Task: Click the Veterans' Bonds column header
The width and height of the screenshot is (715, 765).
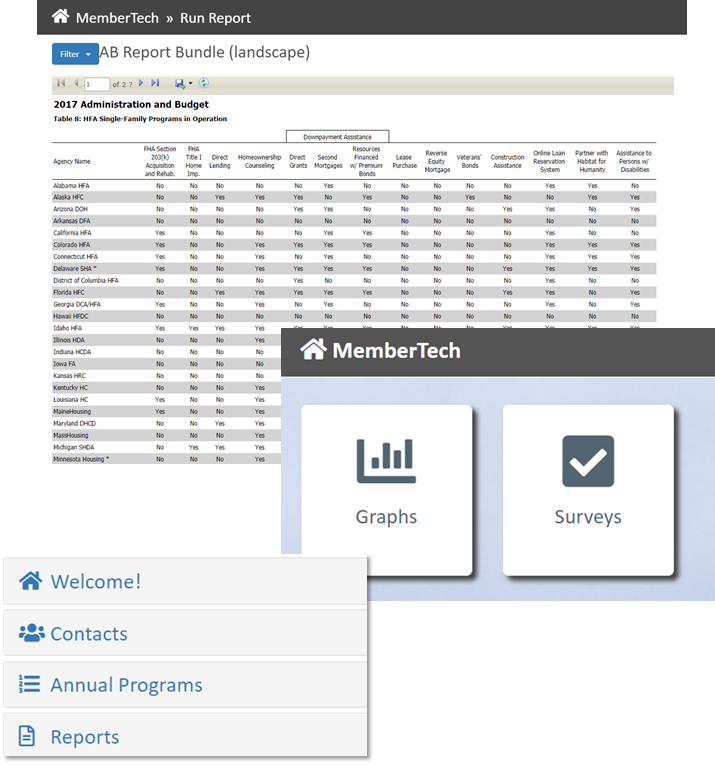Action: click(469, 161)
